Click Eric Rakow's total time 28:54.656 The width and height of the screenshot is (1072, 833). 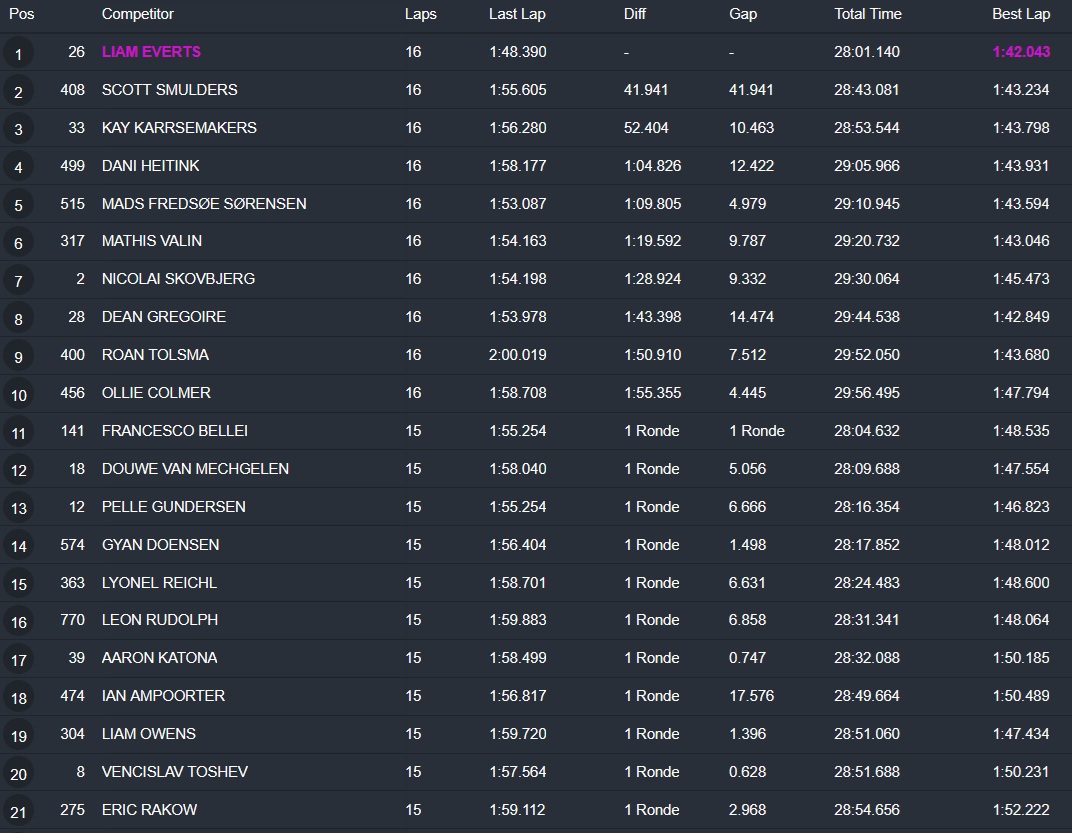click(x=866, y=810)
